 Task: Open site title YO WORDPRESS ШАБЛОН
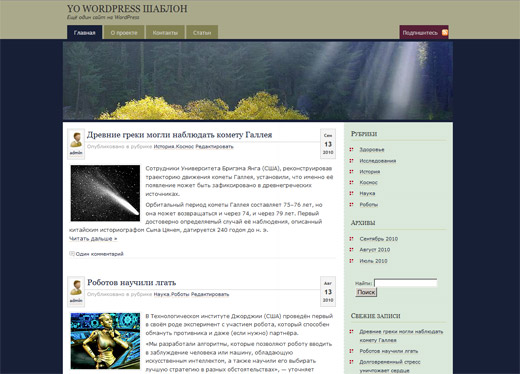(x=127, y=9)
